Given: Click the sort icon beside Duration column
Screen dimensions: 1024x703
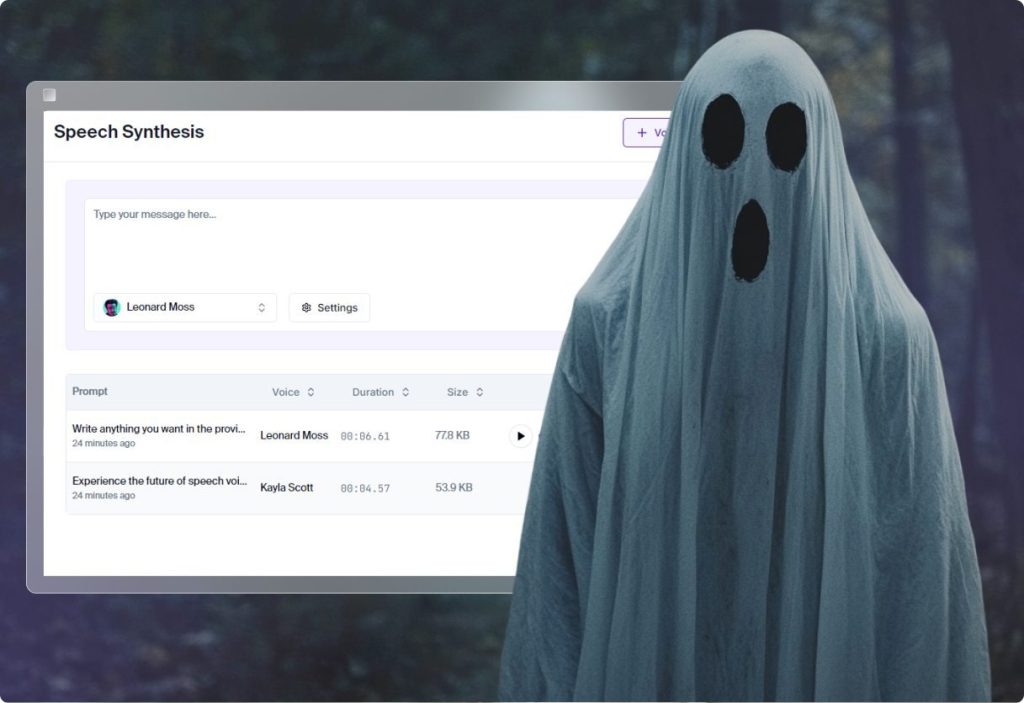Looking at the screenshot, I should tap(404, 392).
